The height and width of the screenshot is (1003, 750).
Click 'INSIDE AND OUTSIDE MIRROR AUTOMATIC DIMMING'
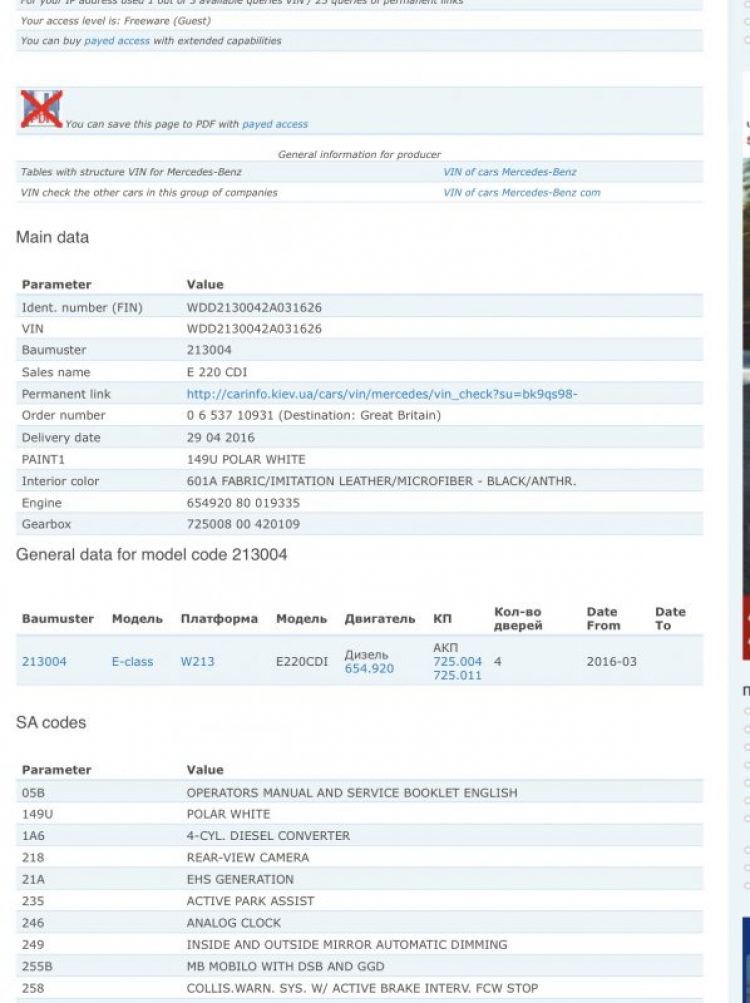coord(347,945)
